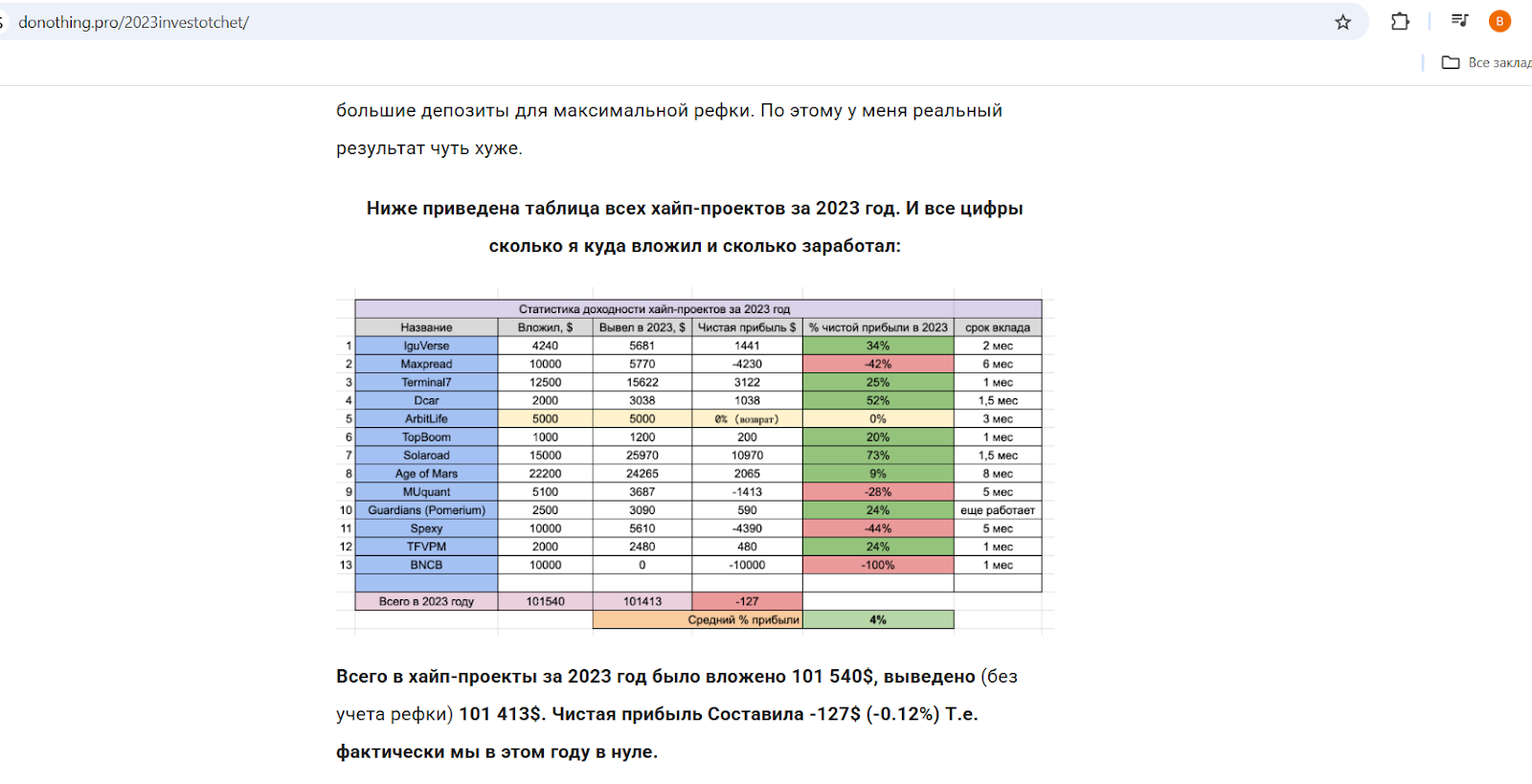The image size is (1532, 784).
Task: Select the red -42% Maxpread profit cell
Action: click(878, 364)
